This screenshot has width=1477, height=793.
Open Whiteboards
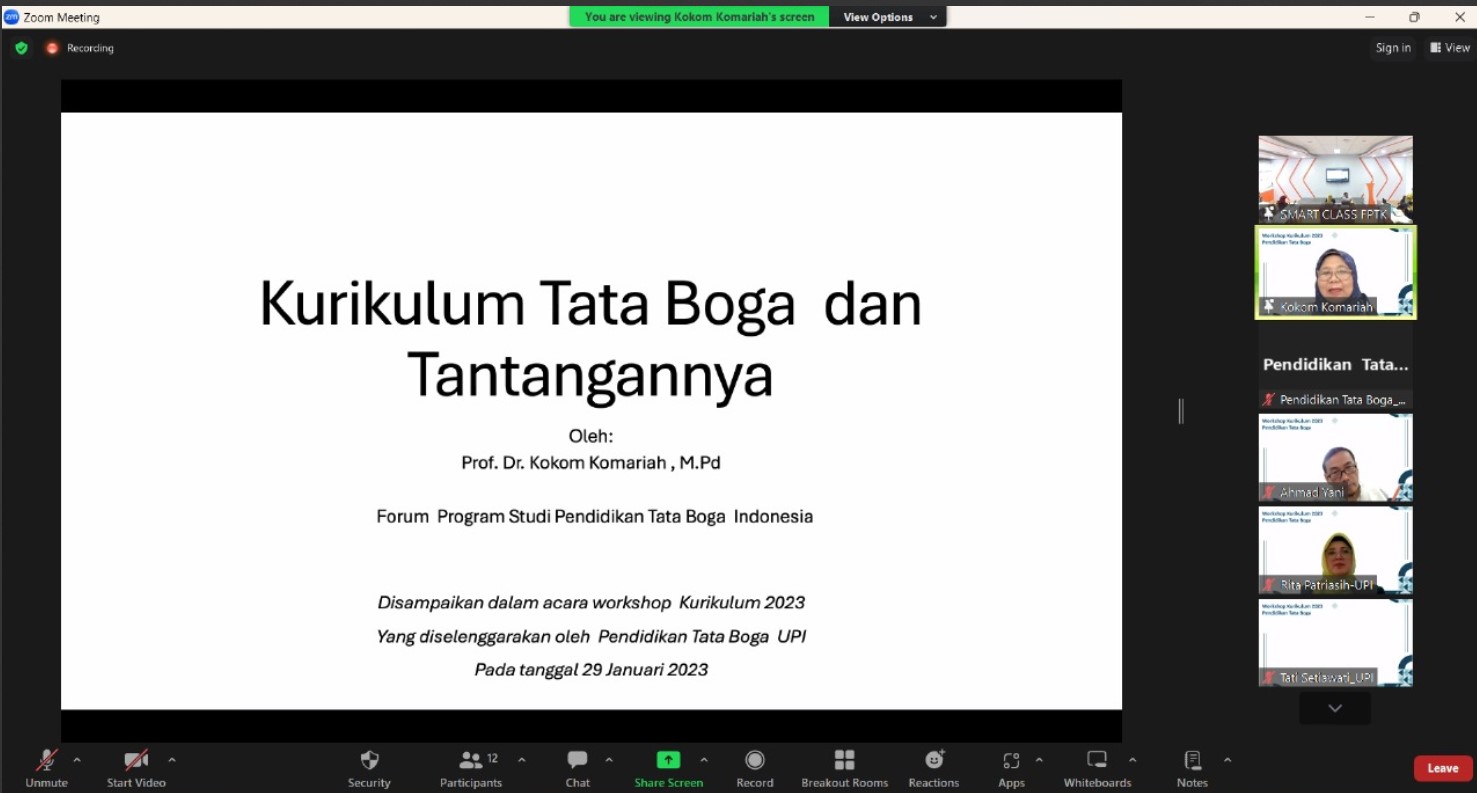coord(1097,768)
